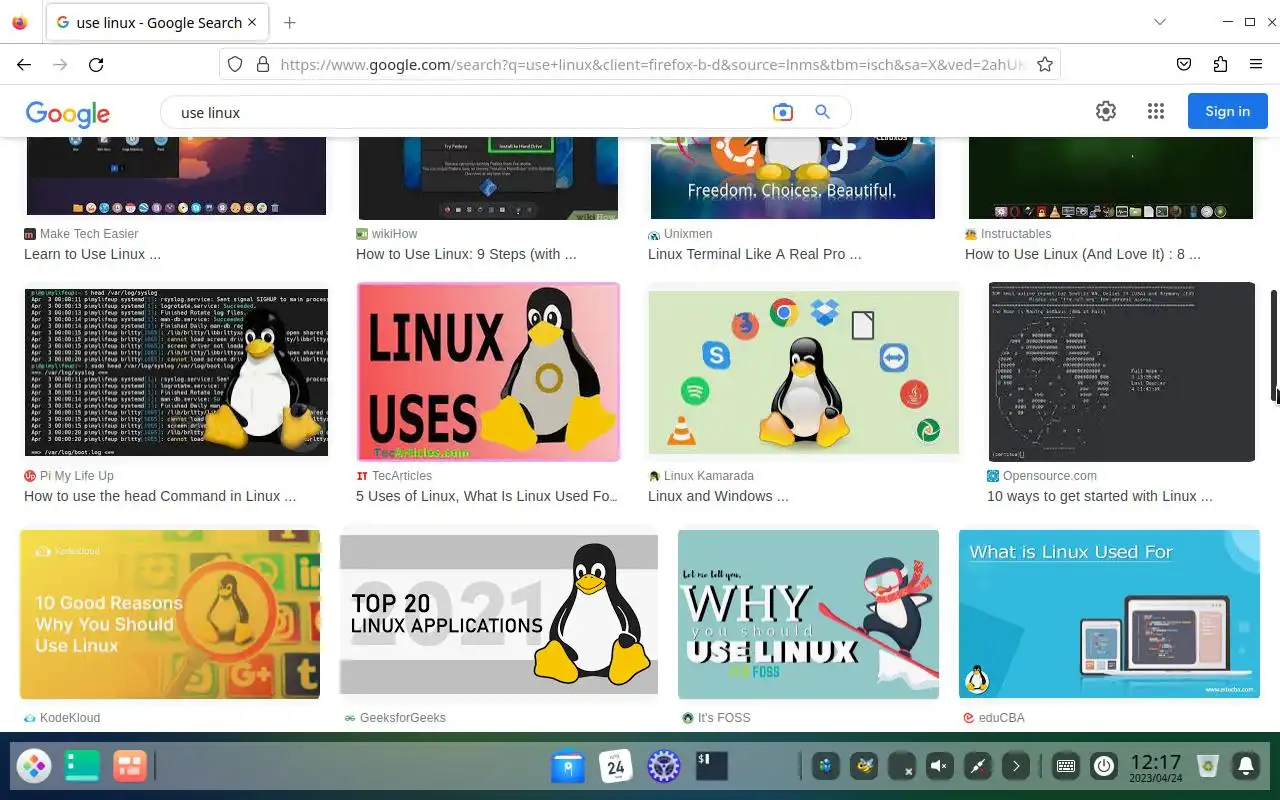Click the power button in tray
The width and height of the screenshot is (1280, 800).
coord(1104,767)
